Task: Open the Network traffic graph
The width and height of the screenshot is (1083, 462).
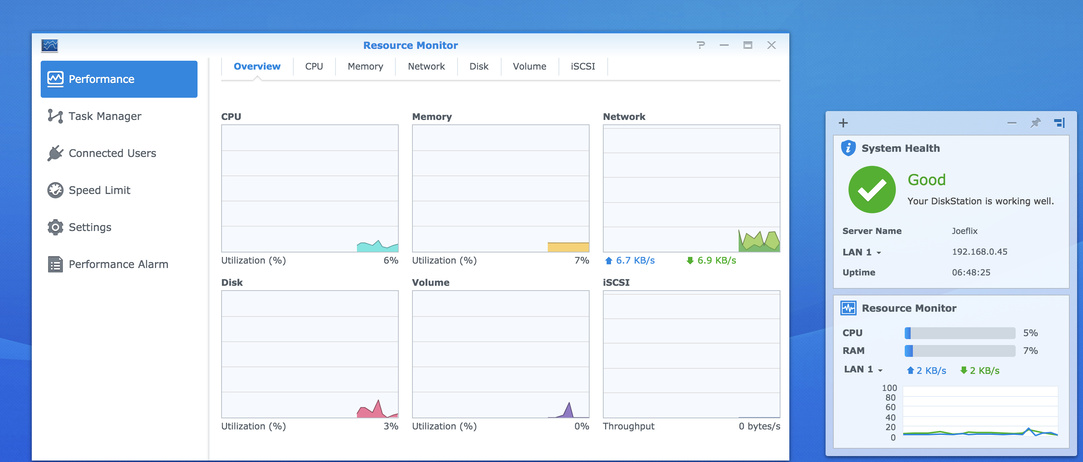Action: point(691,189)
